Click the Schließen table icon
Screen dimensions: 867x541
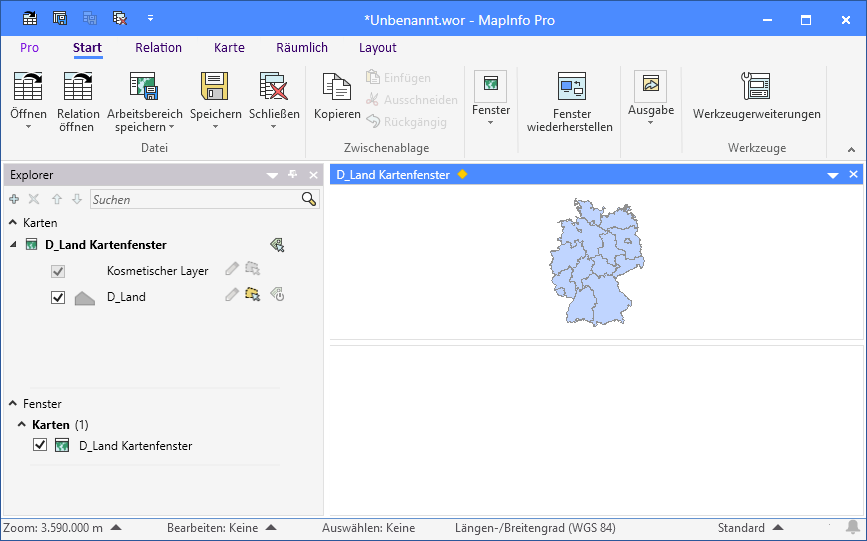coord(274,86)
